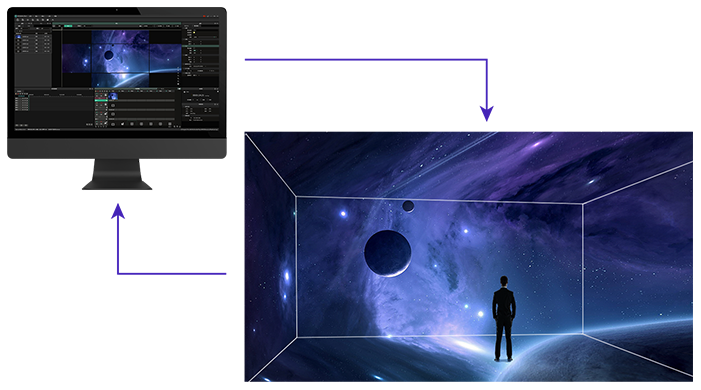
Task: Click the green highlighted button above the preview
Action: point(68,26)
